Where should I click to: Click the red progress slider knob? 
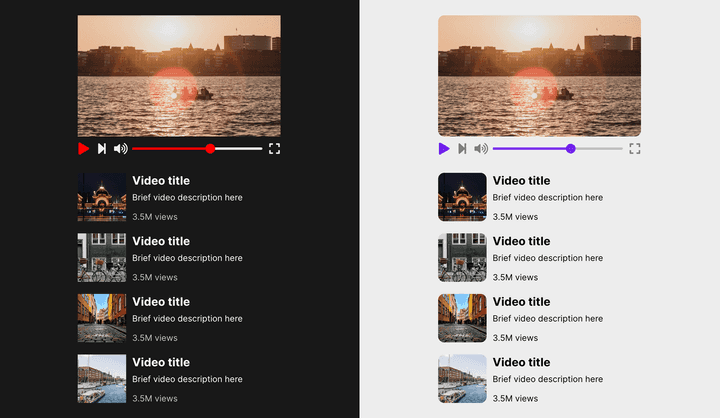click(x=210, y=148)
